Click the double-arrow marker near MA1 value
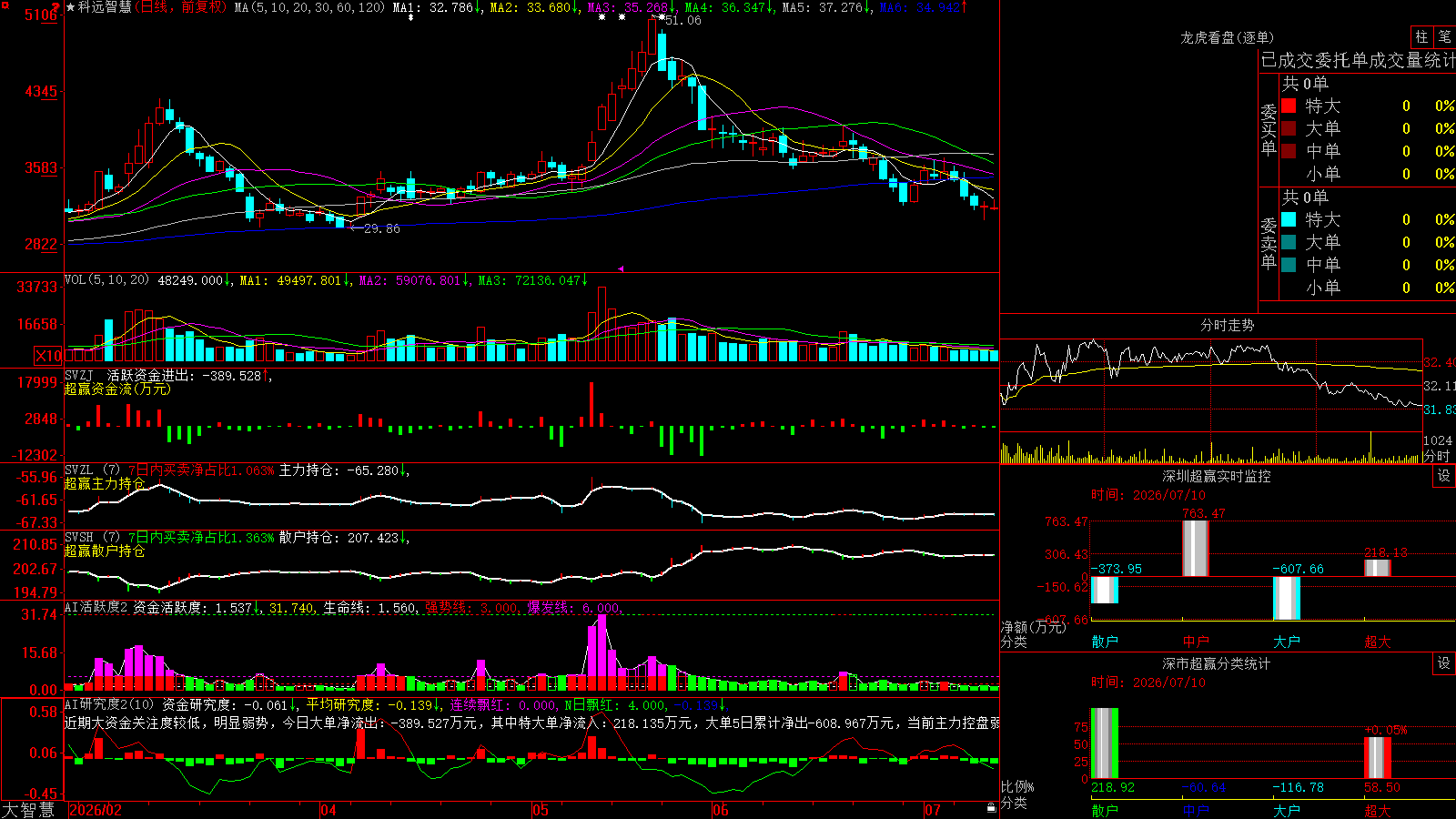Screen dimensions: 1456x819 410,17
